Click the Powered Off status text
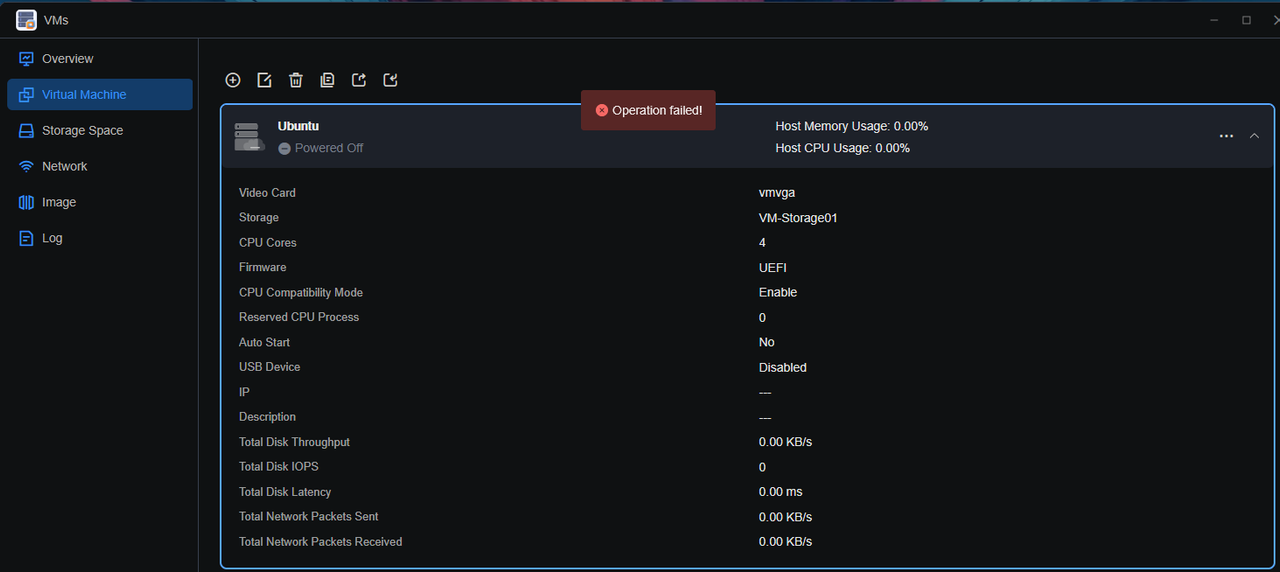Viewport: 1280px width, 572px height. (329, 148)
